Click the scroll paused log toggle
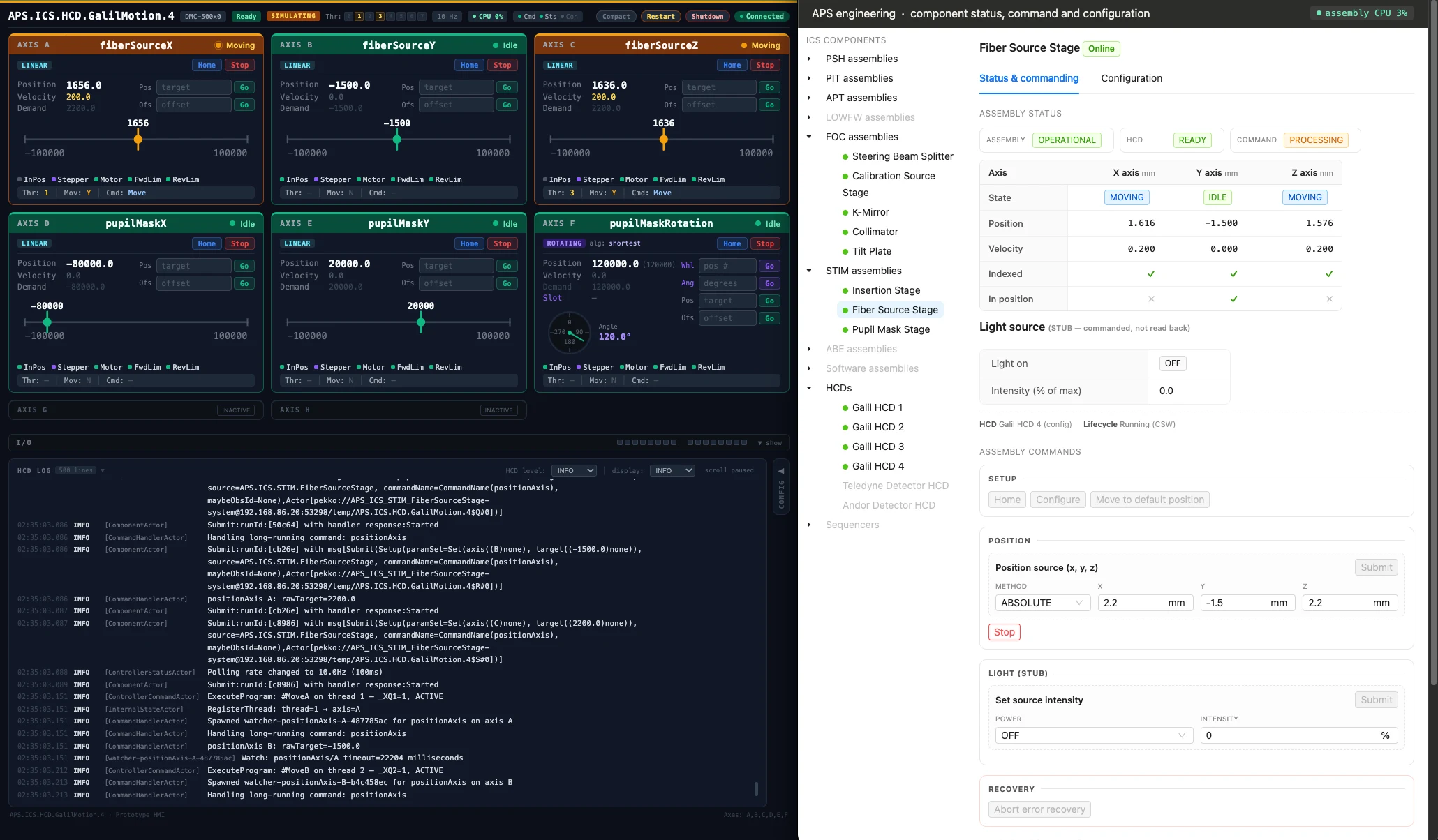Viewport: 1438px width, 840px height. (729, 471)
